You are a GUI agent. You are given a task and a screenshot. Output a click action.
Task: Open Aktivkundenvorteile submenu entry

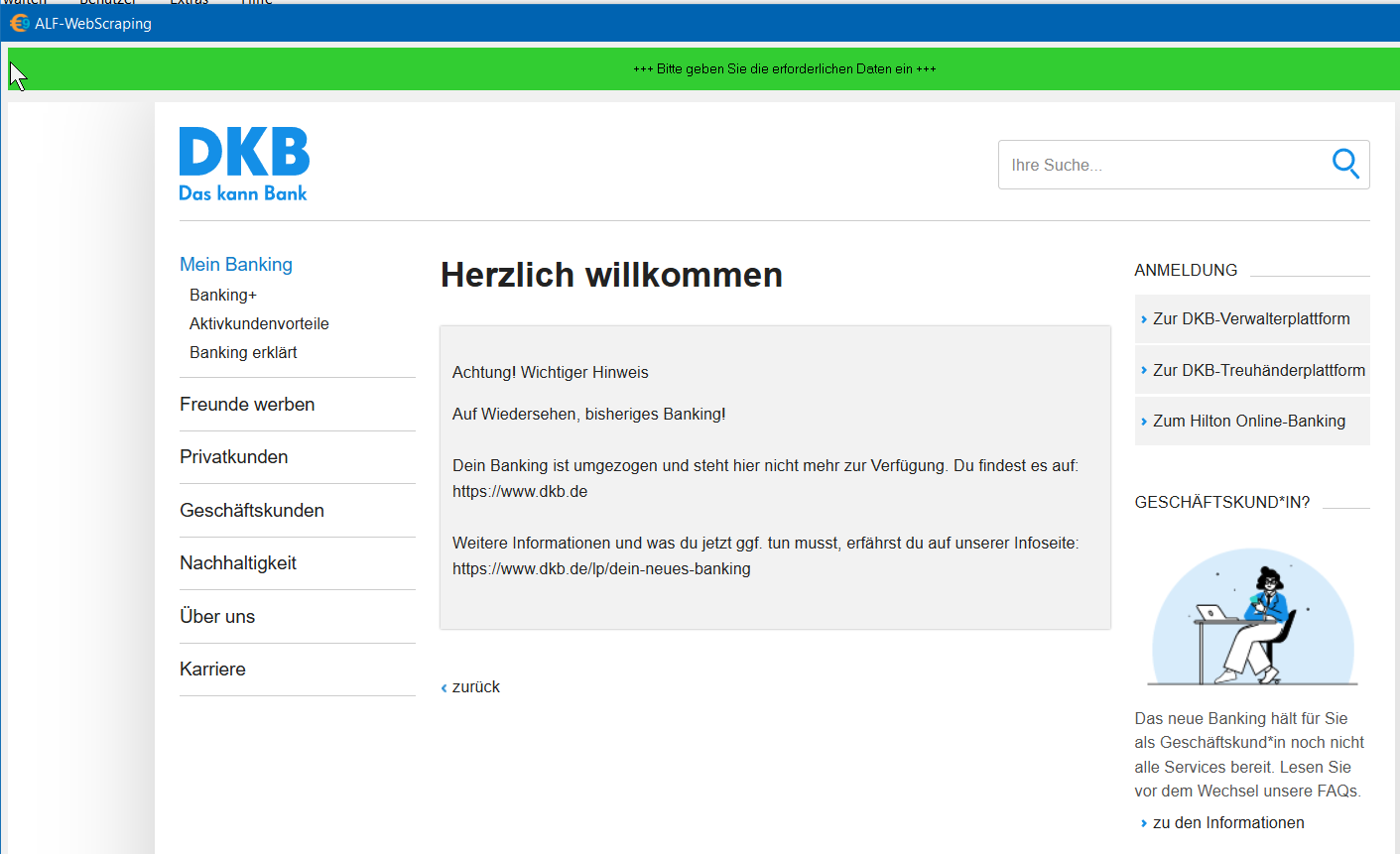(x=259, y=323)
